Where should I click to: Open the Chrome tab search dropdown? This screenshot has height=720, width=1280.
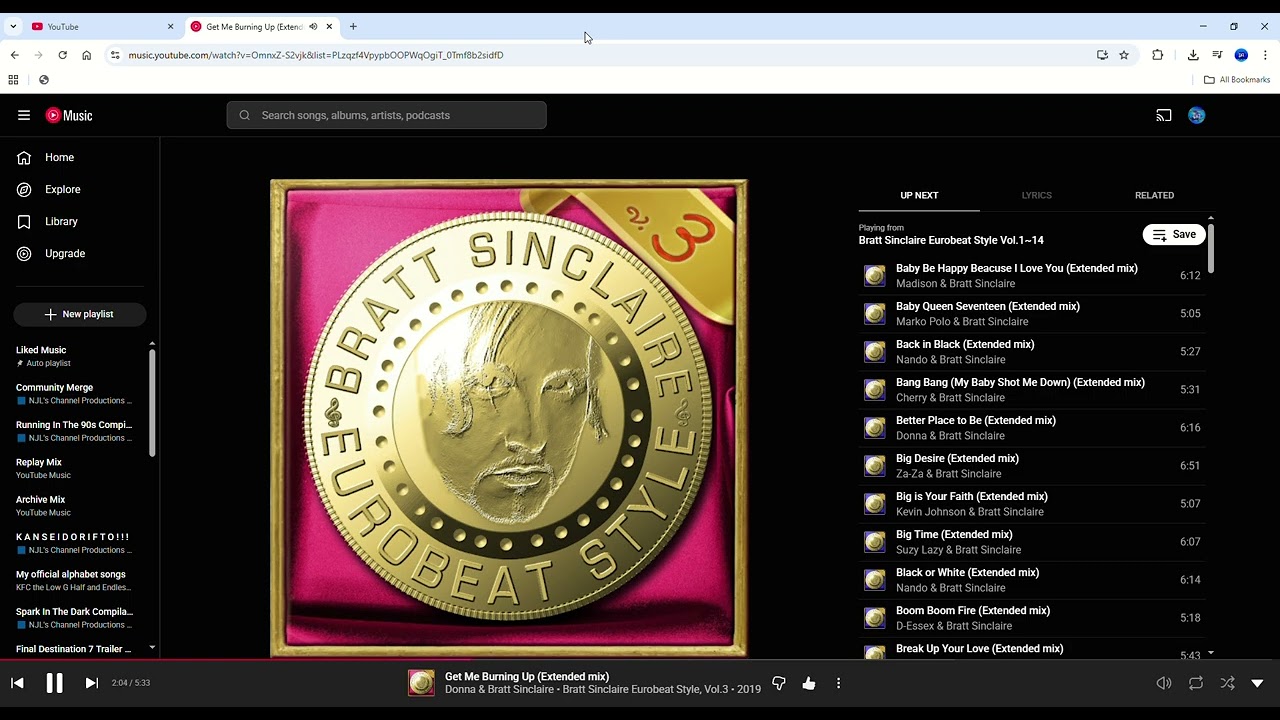[x=13, y=26]
